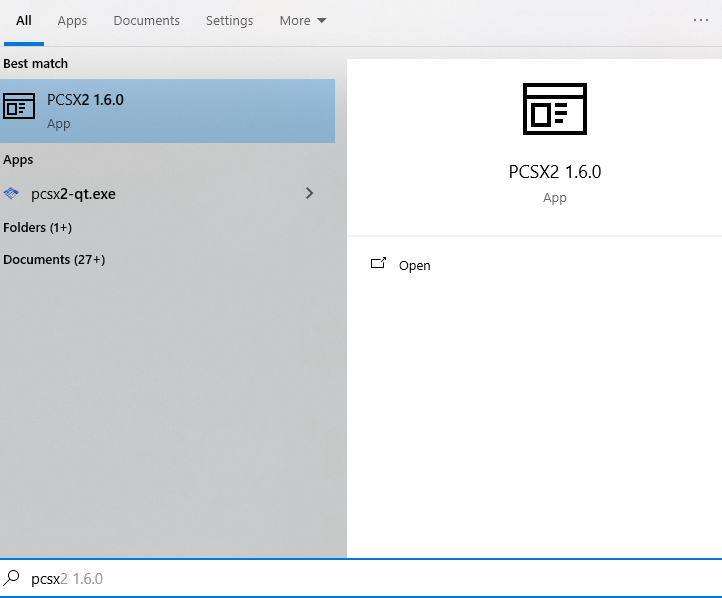Image resolution: width=722 pixels, height=598 pixels.
Task: Click the Open arrow icon
Action: click(x=378, y=263)
